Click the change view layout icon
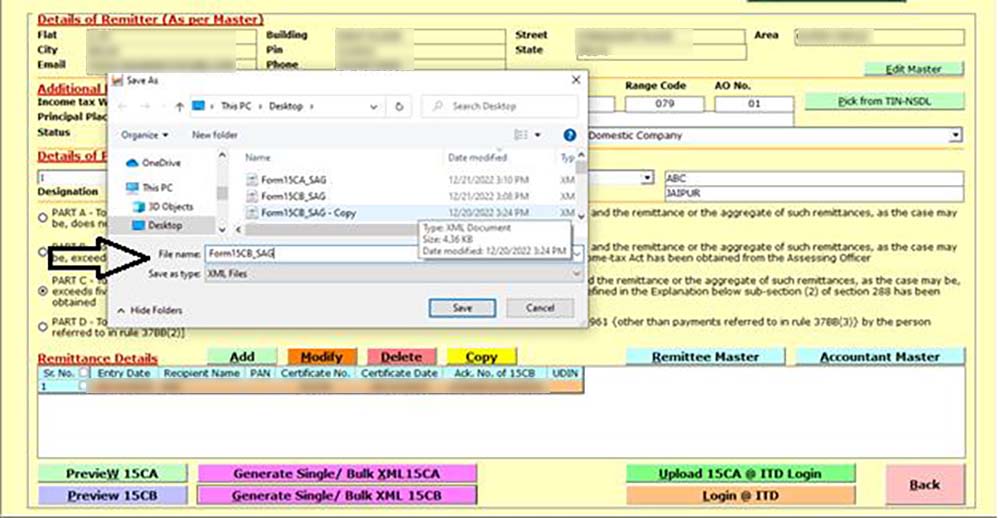Screen dimensions: 1000x518 click(521, 134)
